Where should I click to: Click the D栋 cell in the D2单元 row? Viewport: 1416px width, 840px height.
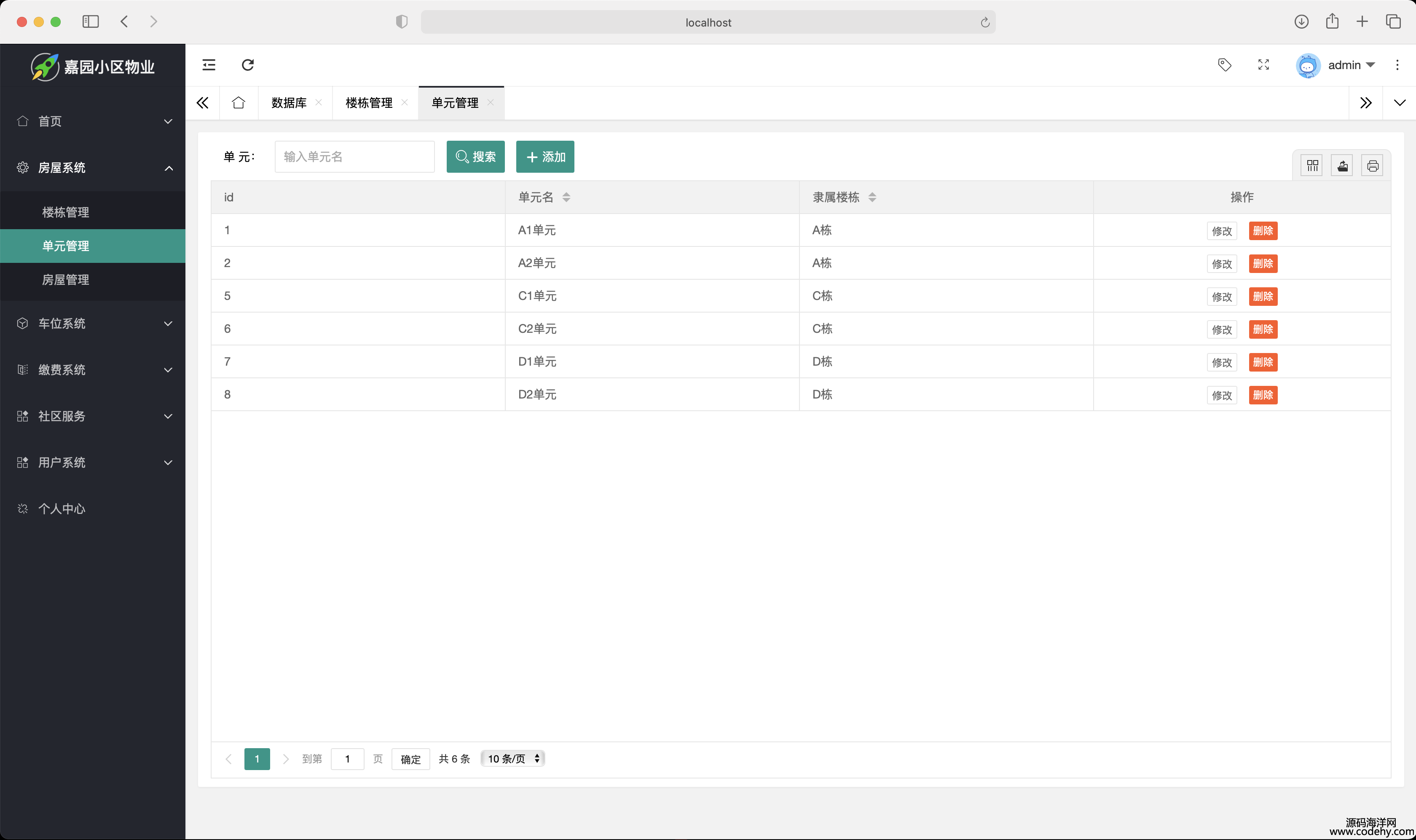tap(946, 395)
